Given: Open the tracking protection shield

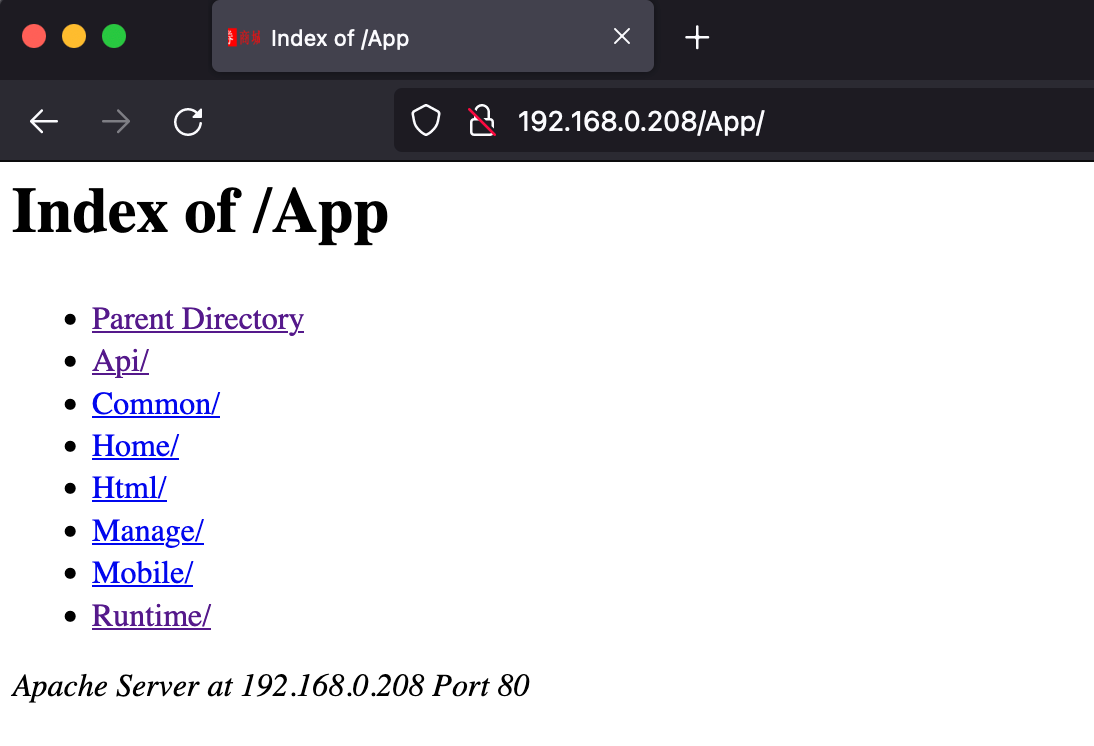Looking at the screenshot, I should click(x=427, y=122).
